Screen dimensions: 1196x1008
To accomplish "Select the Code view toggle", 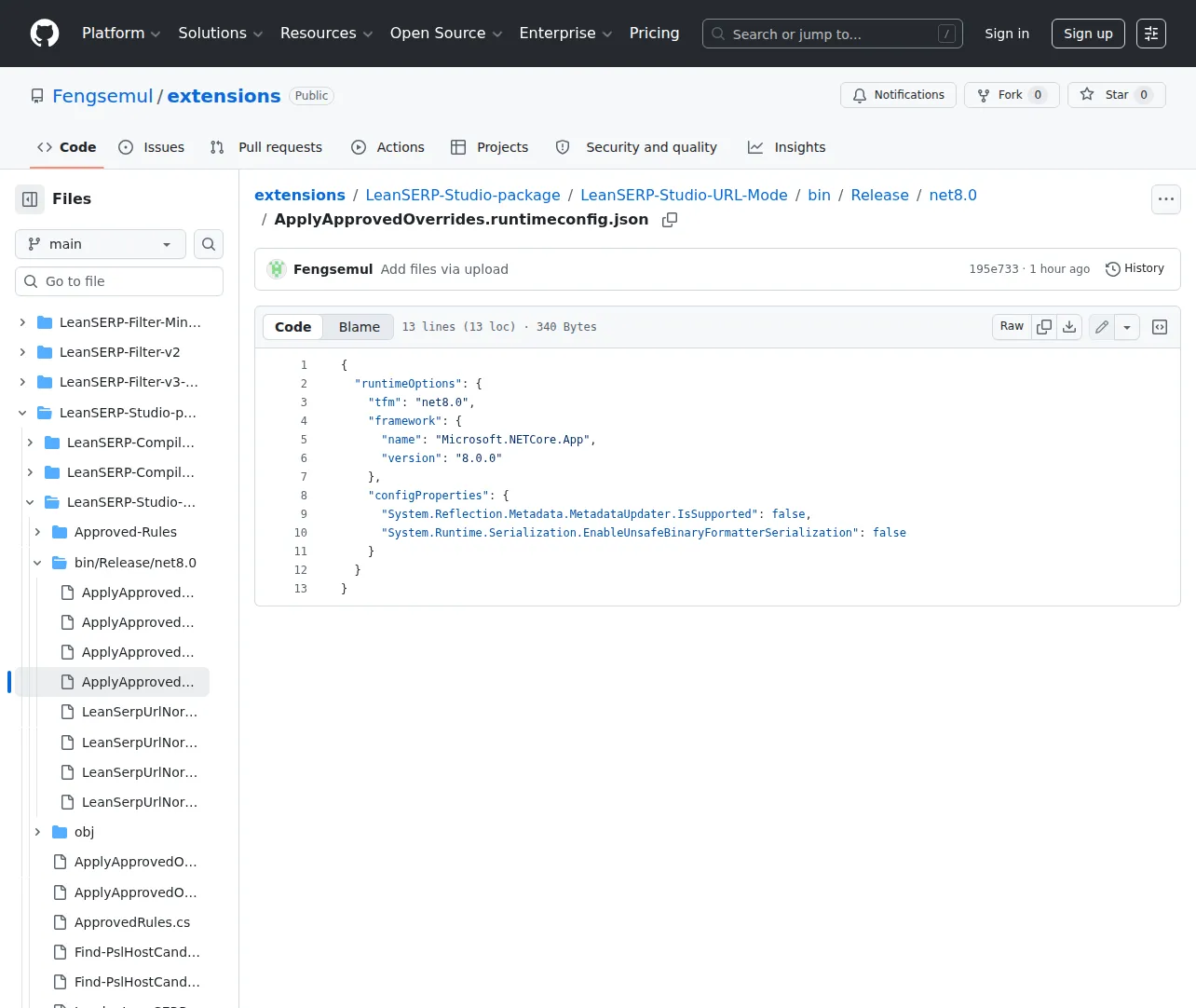I will pos(293,327).
